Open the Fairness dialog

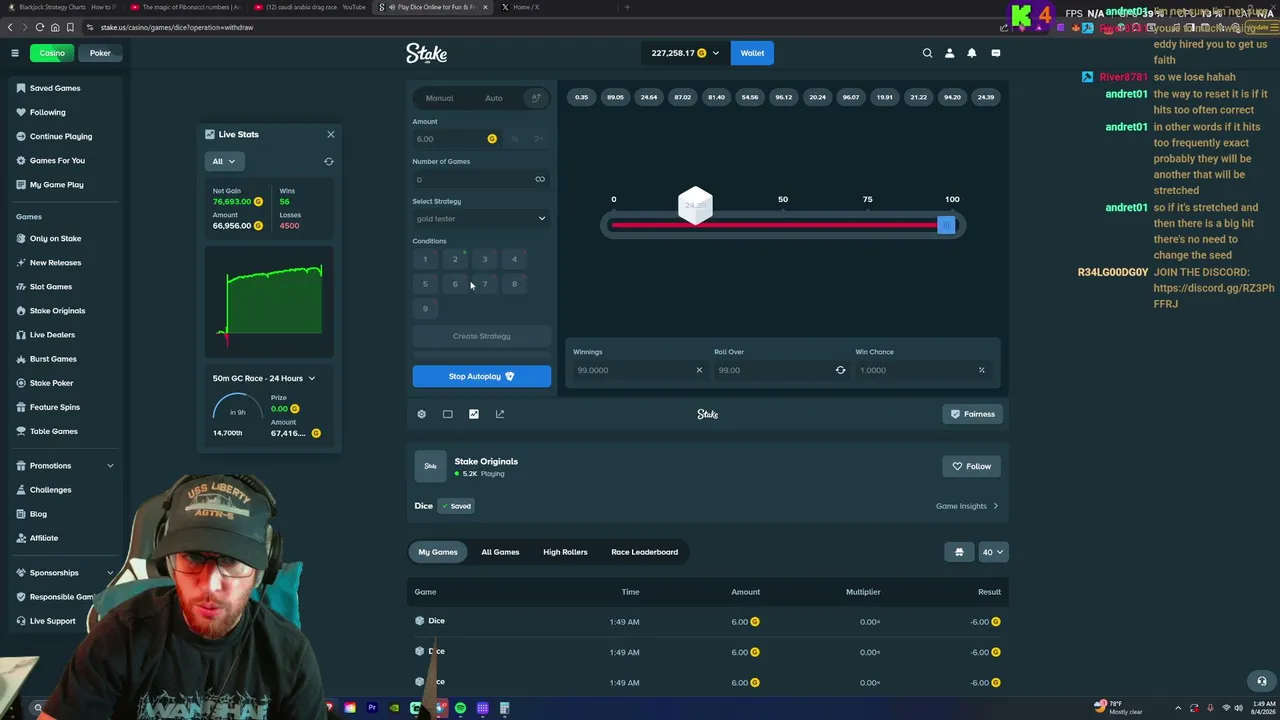pos(972,414)
